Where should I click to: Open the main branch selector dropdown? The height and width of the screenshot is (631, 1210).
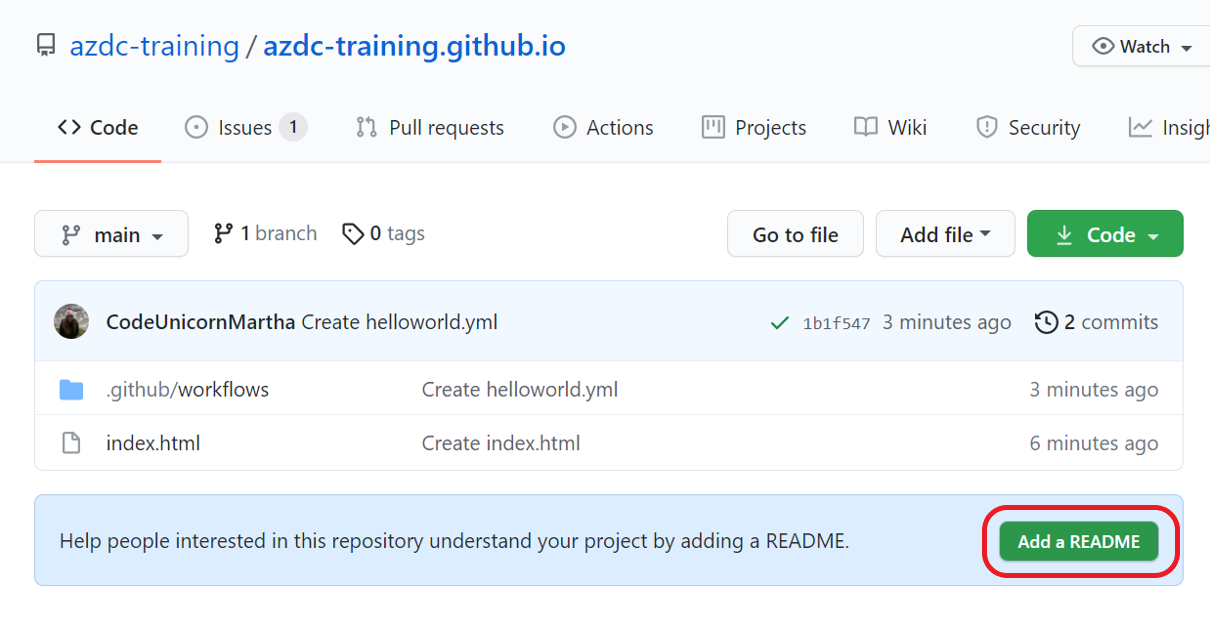(111, 233)
